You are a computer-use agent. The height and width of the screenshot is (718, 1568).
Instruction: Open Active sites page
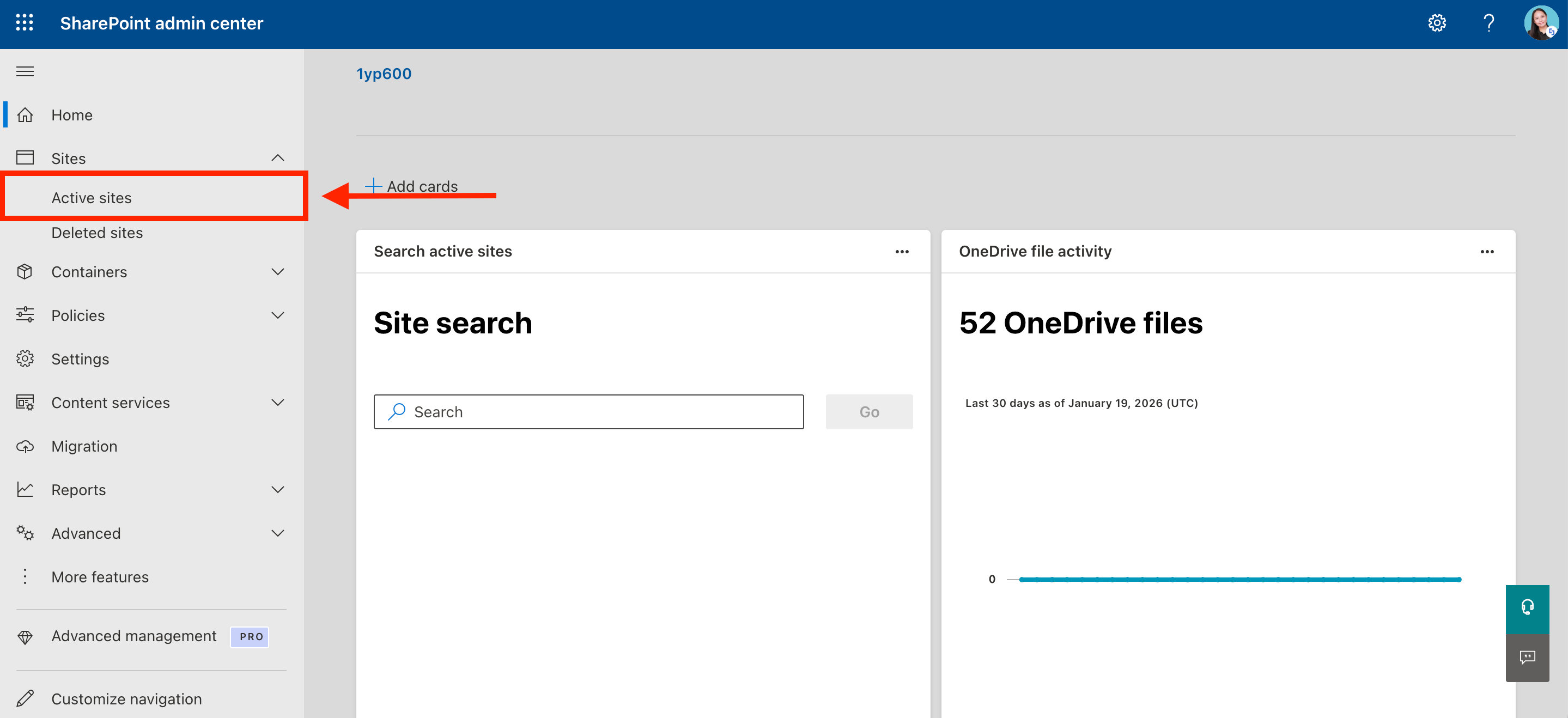(92, 198)
